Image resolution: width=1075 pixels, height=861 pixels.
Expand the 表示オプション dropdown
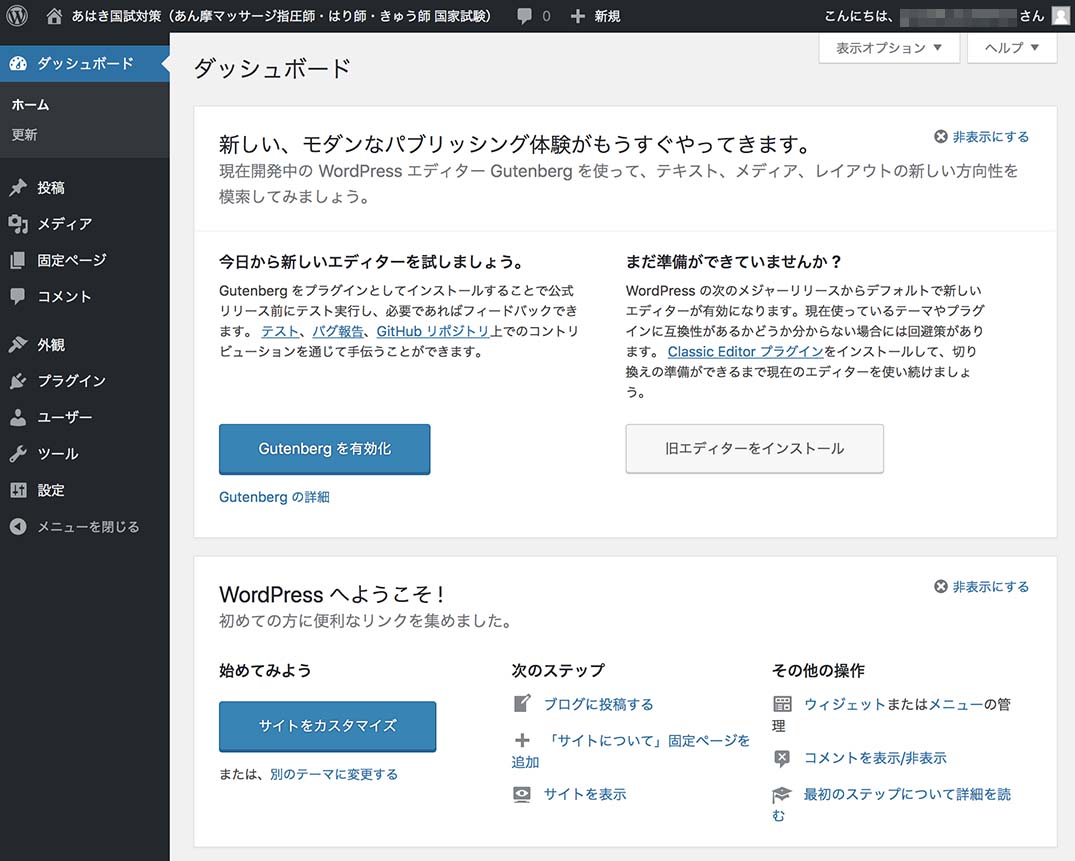click(888, 48)
